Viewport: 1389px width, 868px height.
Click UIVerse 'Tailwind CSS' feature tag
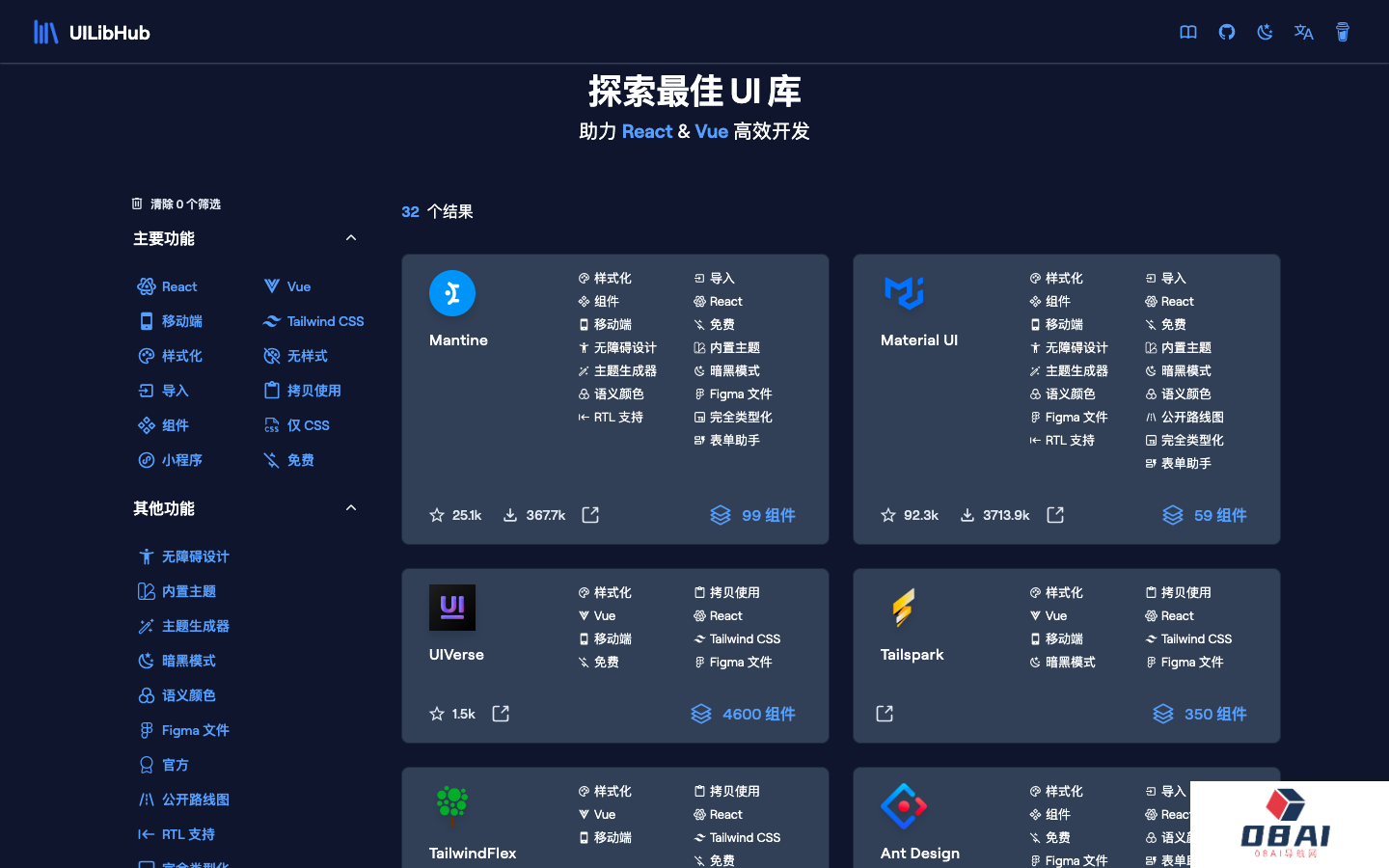[x=738, y=638]
